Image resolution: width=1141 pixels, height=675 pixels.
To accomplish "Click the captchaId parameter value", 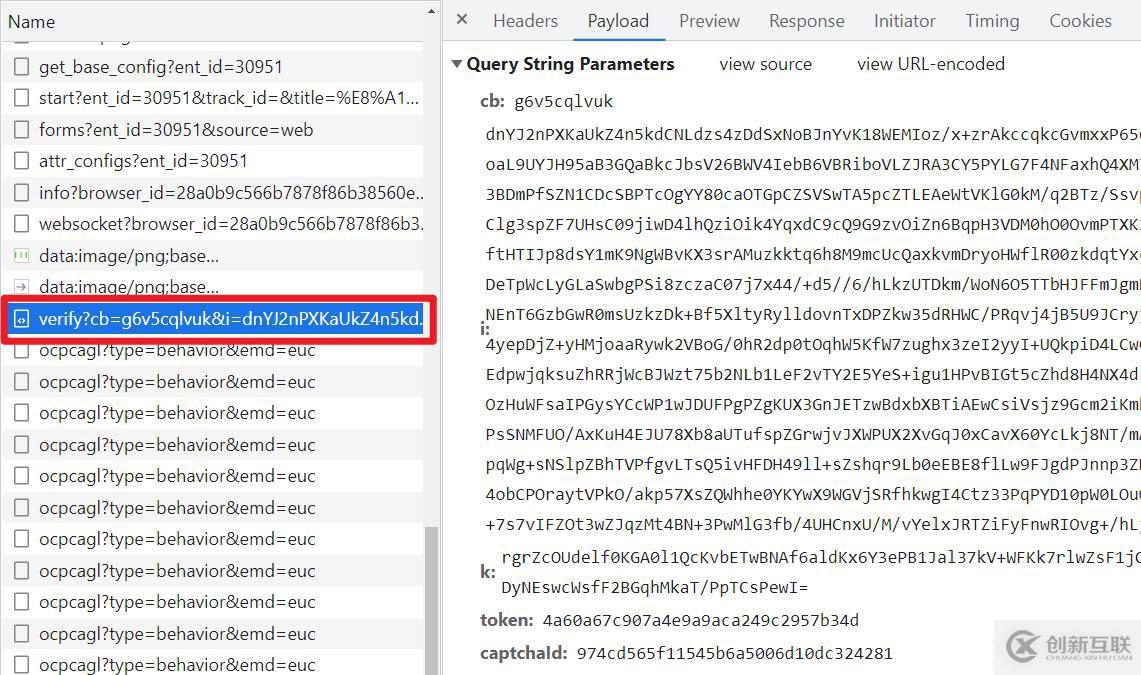I will pyautogui.click(x=735, y=653).
